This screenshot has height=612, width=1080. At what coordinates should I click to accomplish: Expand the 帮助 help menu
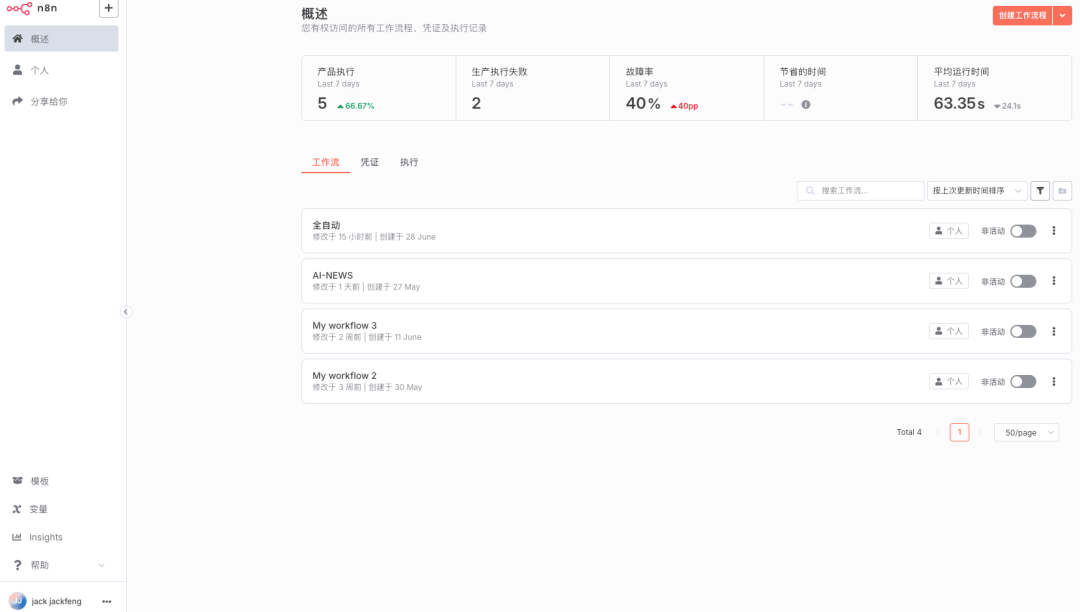coord(61,565)
